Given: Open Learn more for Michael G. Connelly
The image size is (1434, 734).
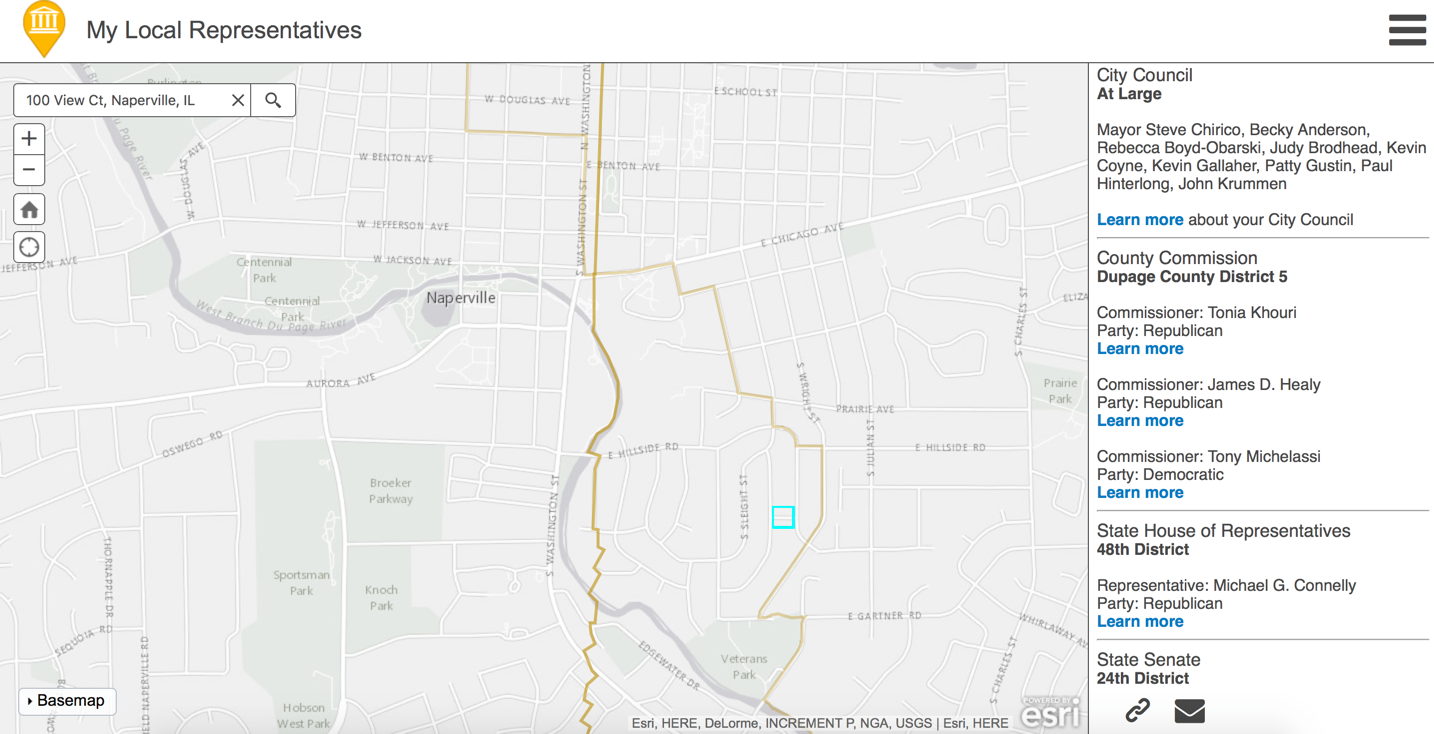Looking at the screenshot, I should tap(1140, 622).
